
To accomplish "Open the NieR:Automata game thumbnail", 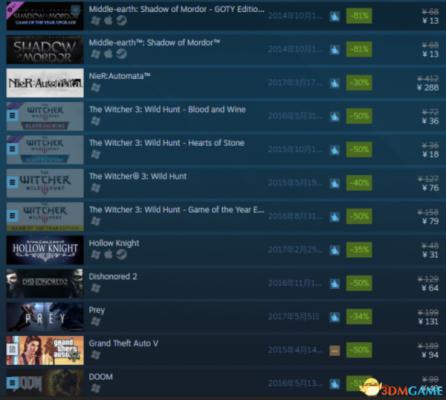I will coord(45,83).
